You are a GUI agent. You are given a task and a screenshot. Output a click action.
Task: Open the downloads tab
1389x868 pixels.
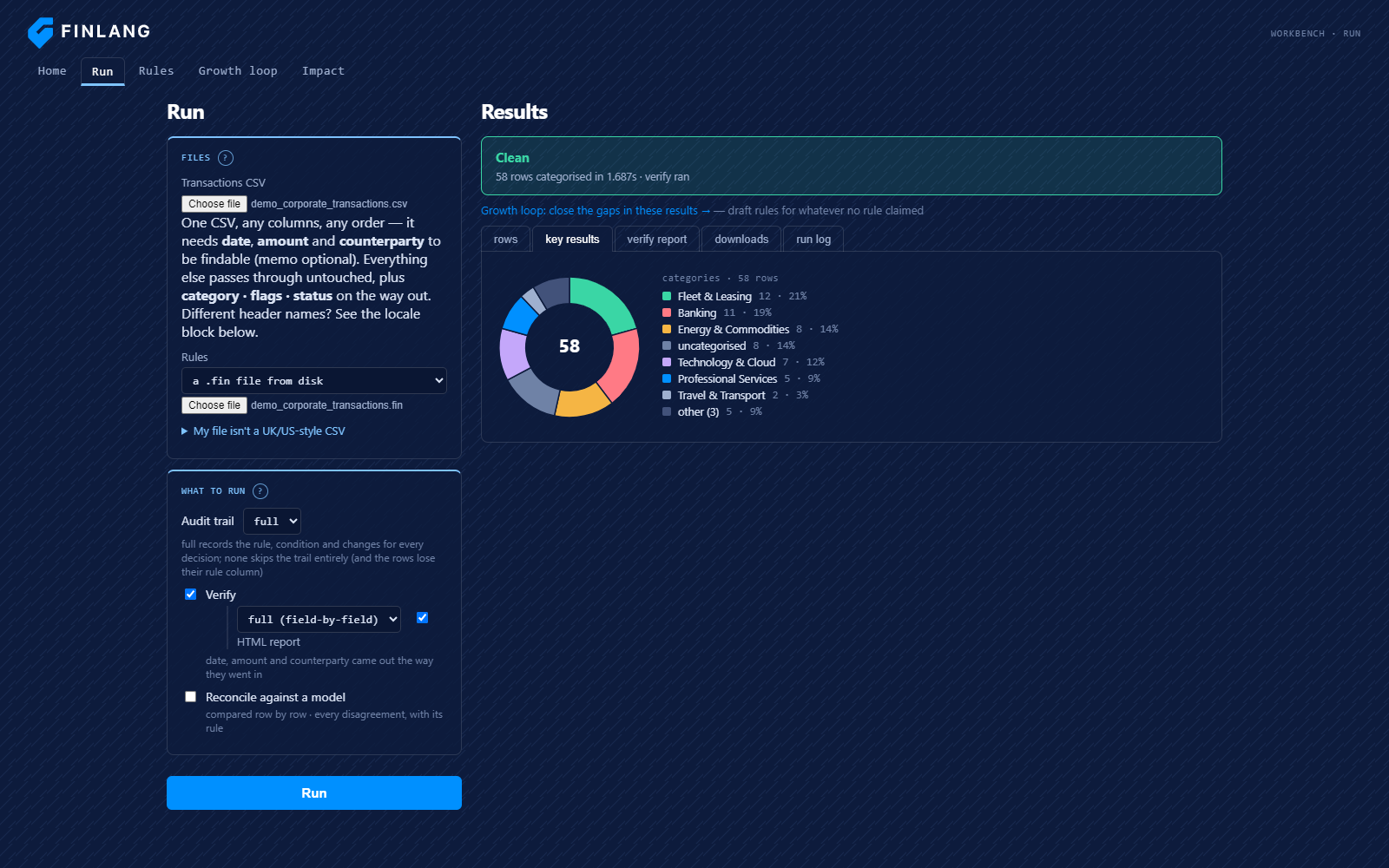point(741,240)
